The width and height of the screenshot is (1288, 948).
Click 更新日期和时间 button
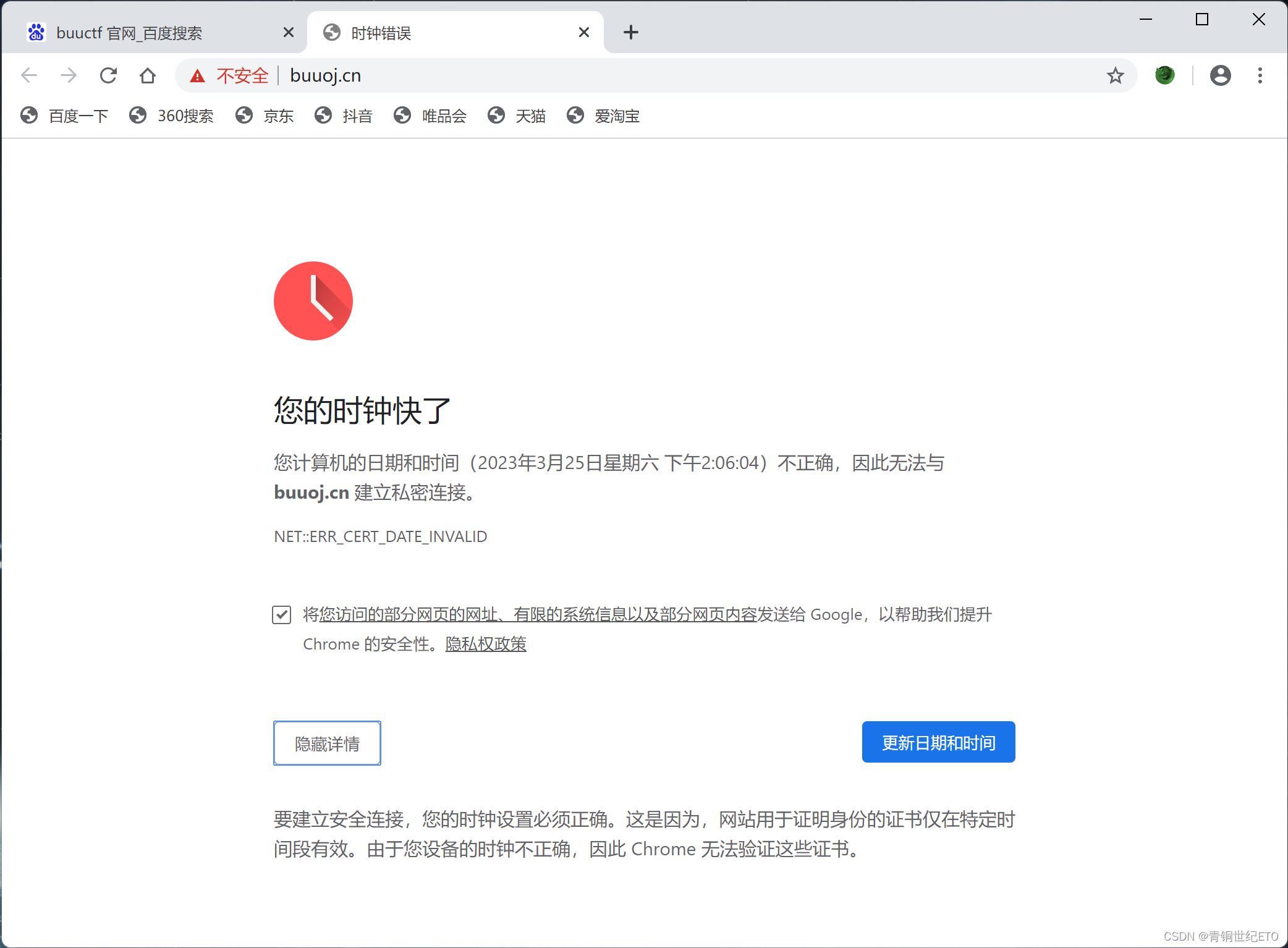[938, 742]
